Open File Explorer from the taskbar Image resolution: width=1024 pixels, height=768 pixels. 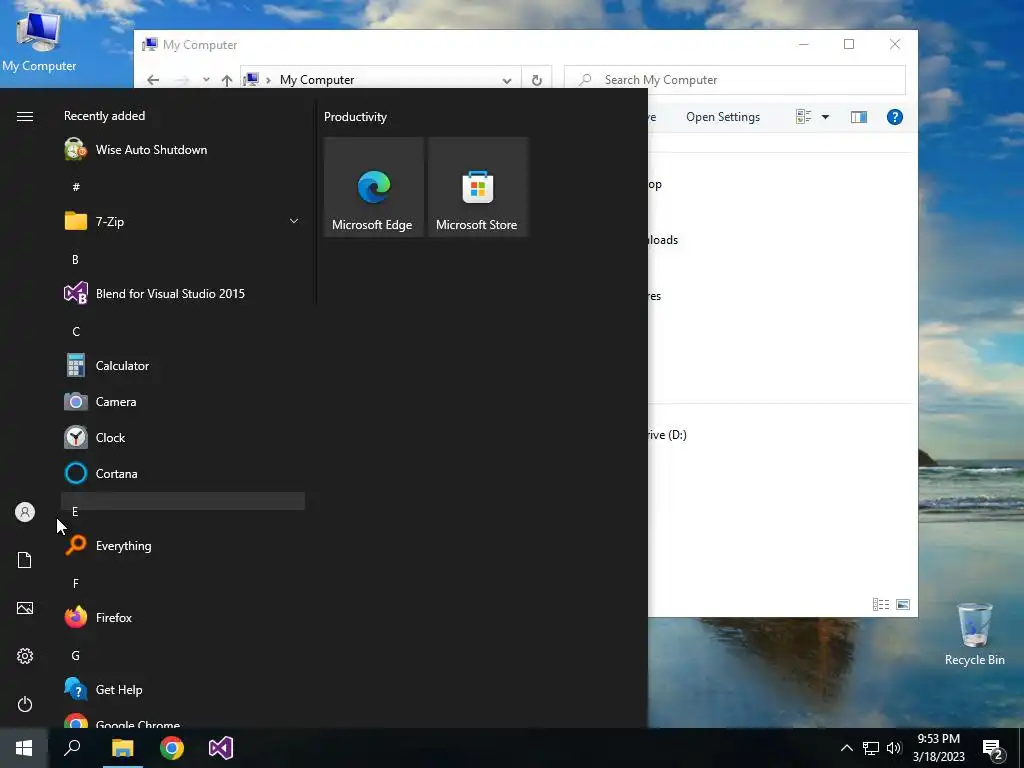coord(122,748)
